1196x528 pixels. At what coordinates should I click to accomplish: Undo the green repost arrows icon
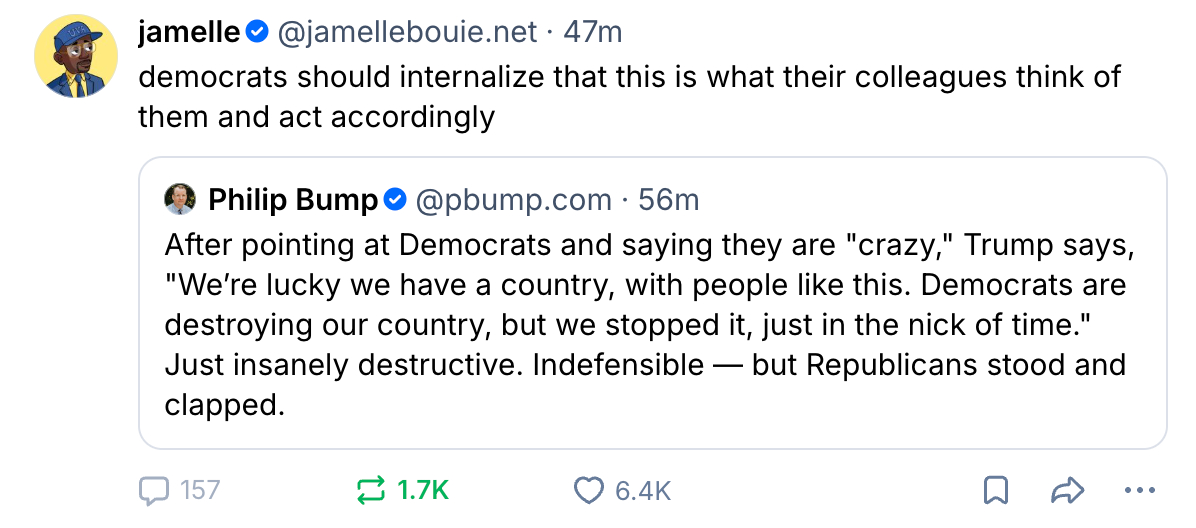tap(370, 490)
